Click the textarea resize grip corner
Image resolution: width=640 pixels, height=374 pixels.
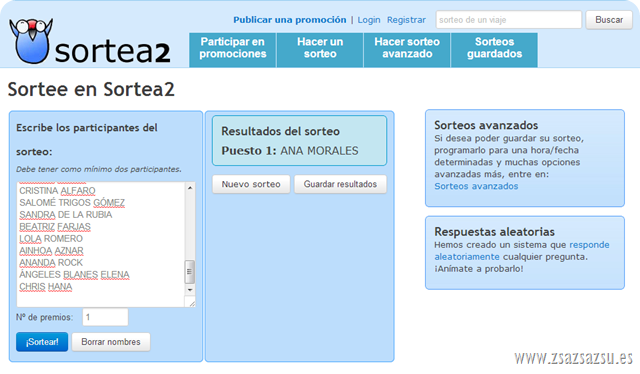point(191,302)
